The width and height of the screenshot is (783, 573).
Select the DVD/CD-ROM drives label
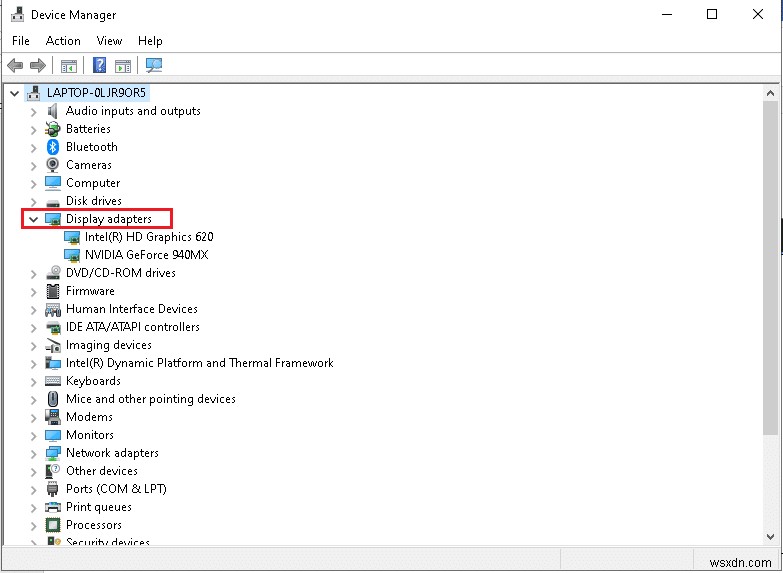pyautogui.click(x=121, y=273)
